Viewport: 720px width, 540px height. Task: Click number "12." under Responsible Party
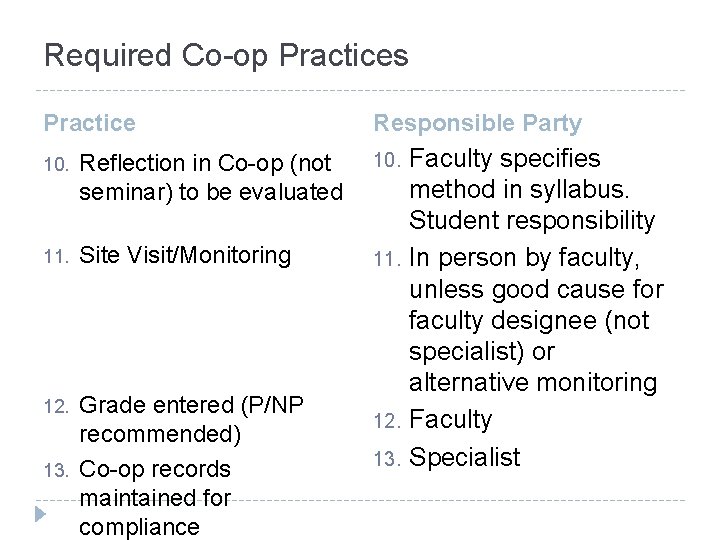pos(388,421)
